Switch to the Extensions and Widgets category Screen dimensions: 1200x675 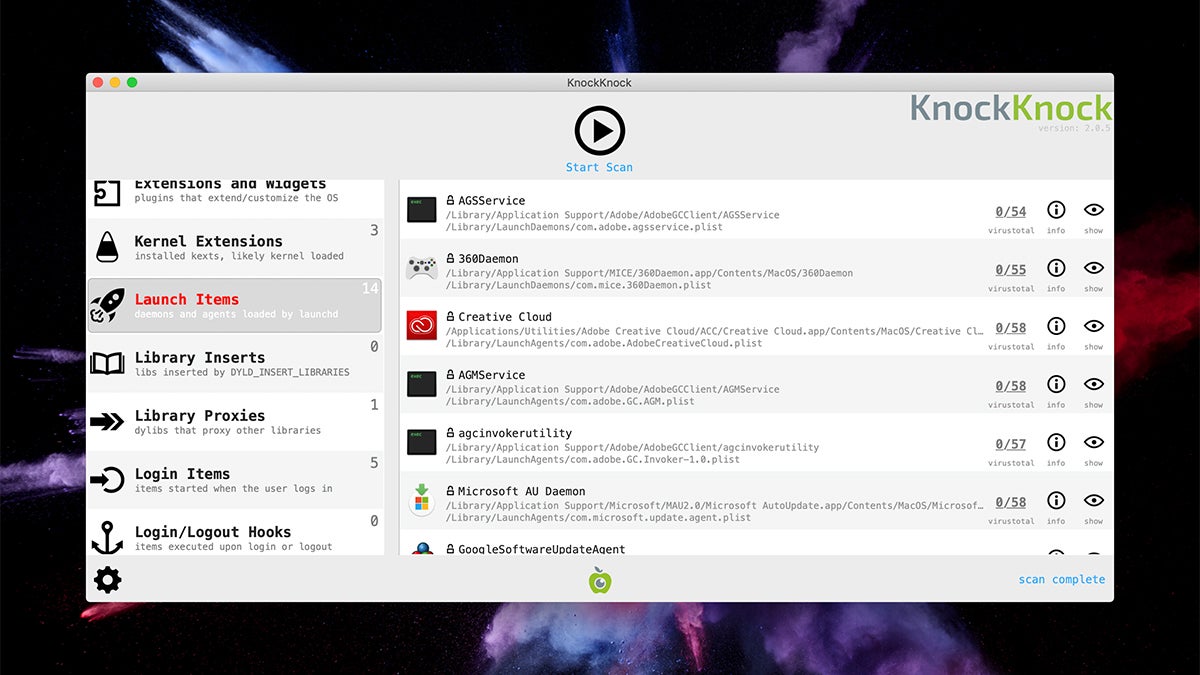(230, 188)
